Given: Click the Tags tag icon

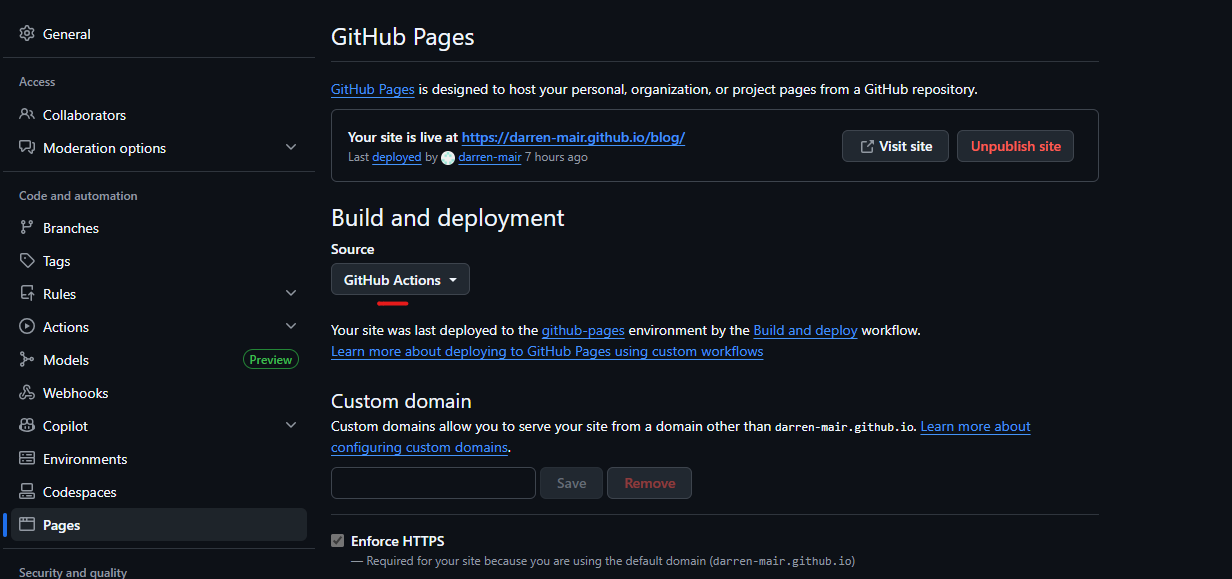Looking at the screenshot, I should tap(27, 261).
